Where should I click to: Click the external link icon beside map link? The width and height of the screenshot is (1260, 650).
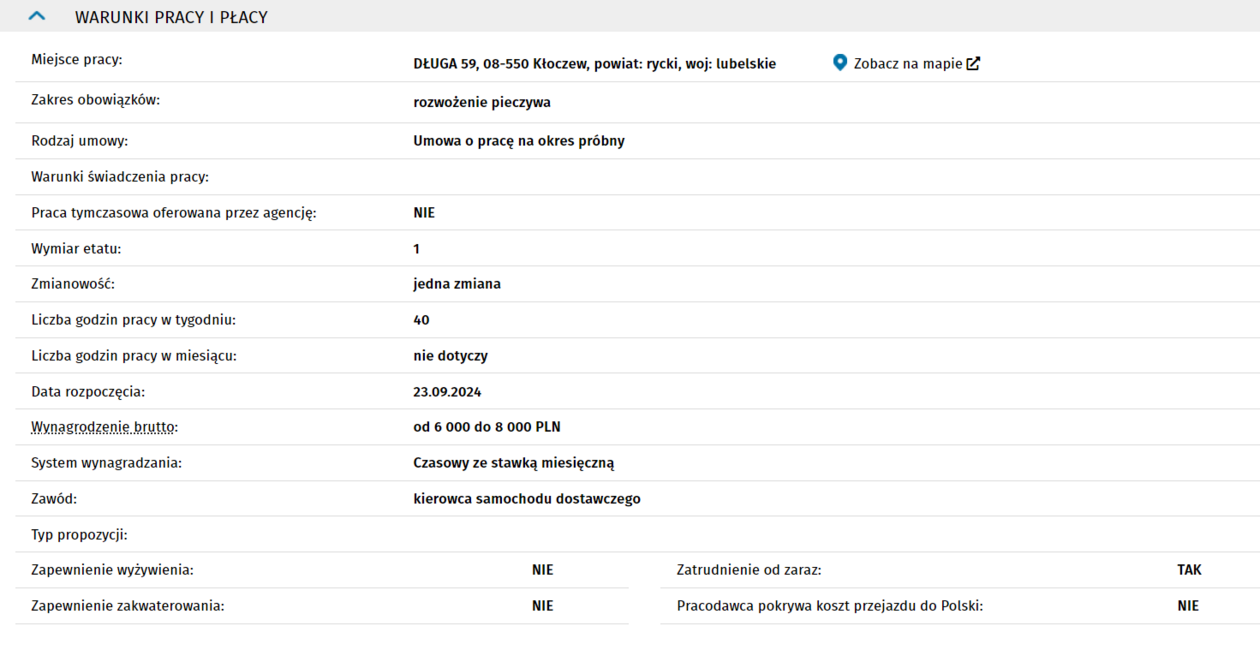pyautogui.click(x=973, y=64)
